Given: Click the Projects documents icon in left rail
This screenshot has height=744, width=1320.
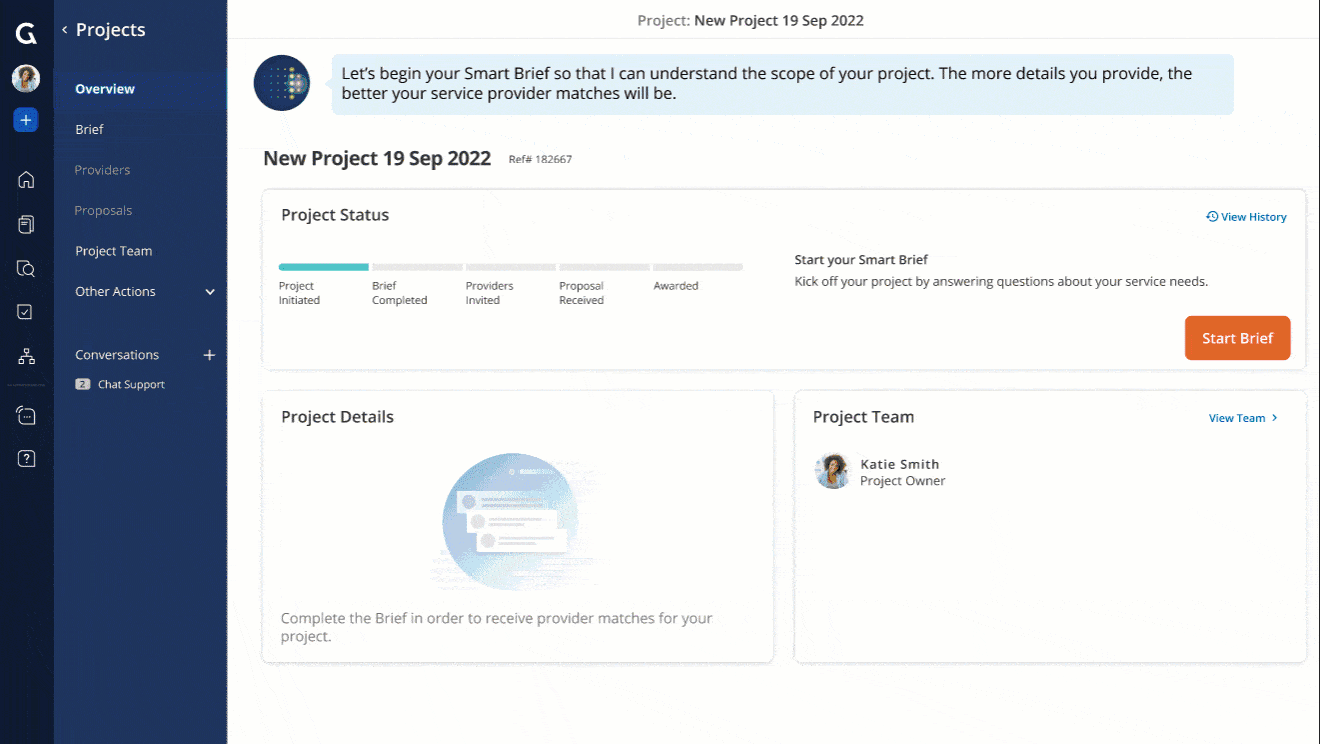Looking at the screenshot, I should point(25,224).
